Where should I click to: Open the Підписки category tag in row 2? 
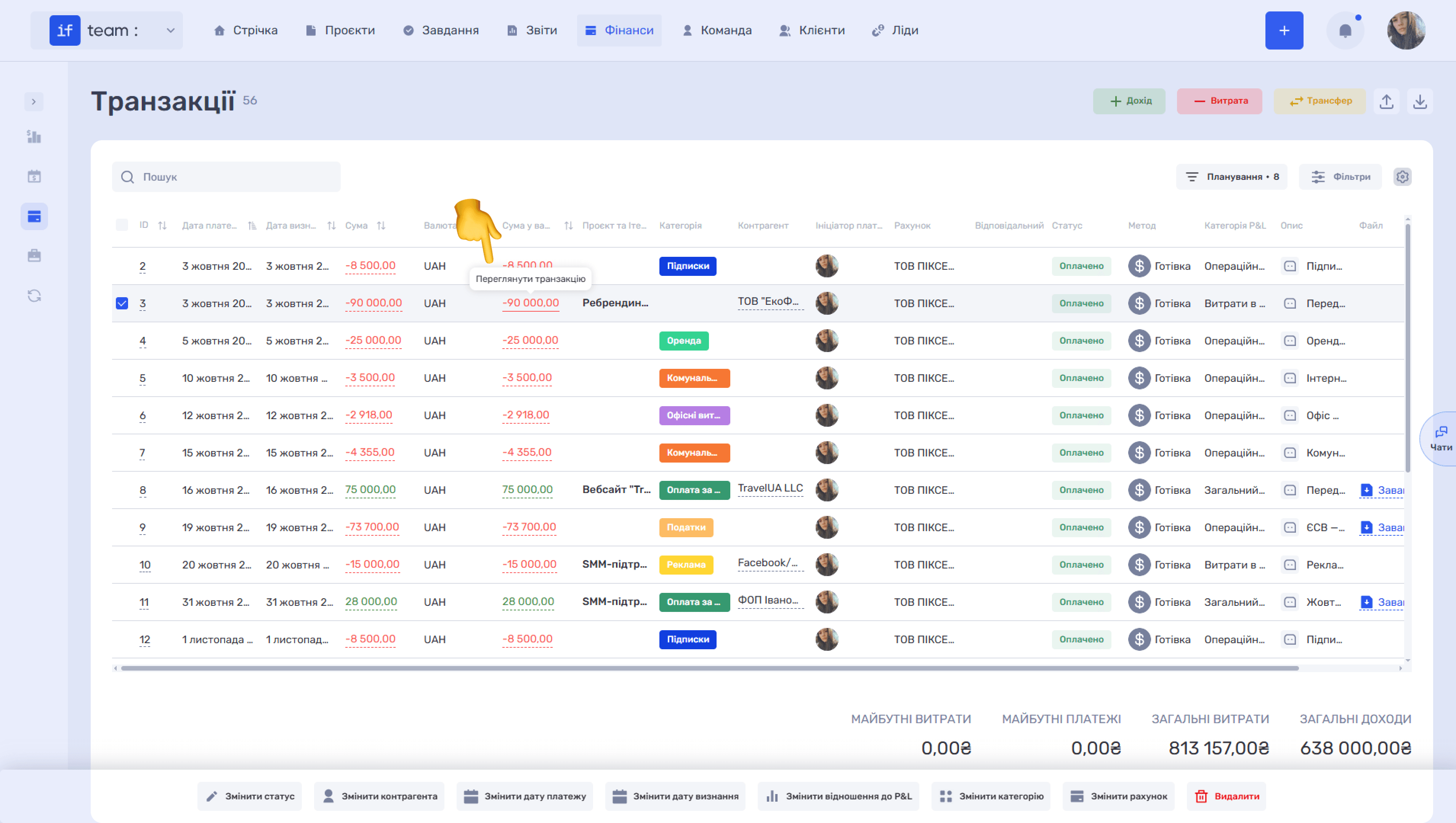tap(688, 266)
